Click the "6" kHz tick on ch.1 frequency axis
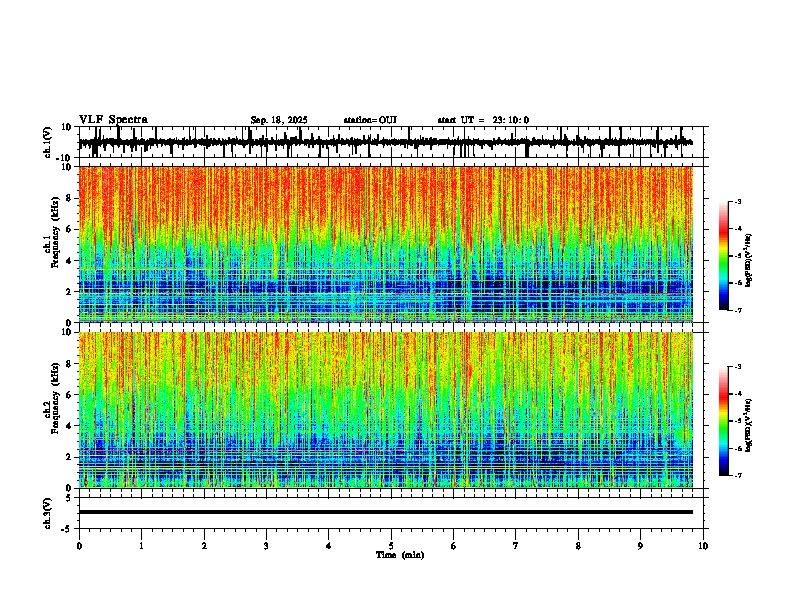Screen dimensions: 792x612 pos(70,229)
